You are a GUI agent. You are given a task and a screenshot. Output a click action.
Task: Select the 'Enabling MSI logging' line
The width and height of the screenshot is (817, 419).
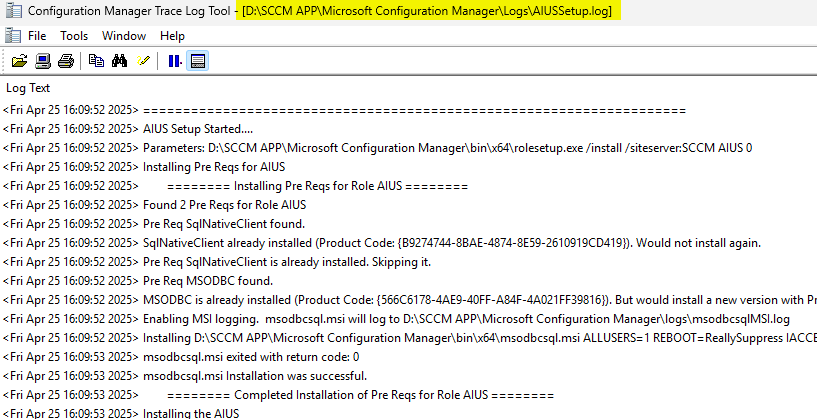(x=408, y=319)
